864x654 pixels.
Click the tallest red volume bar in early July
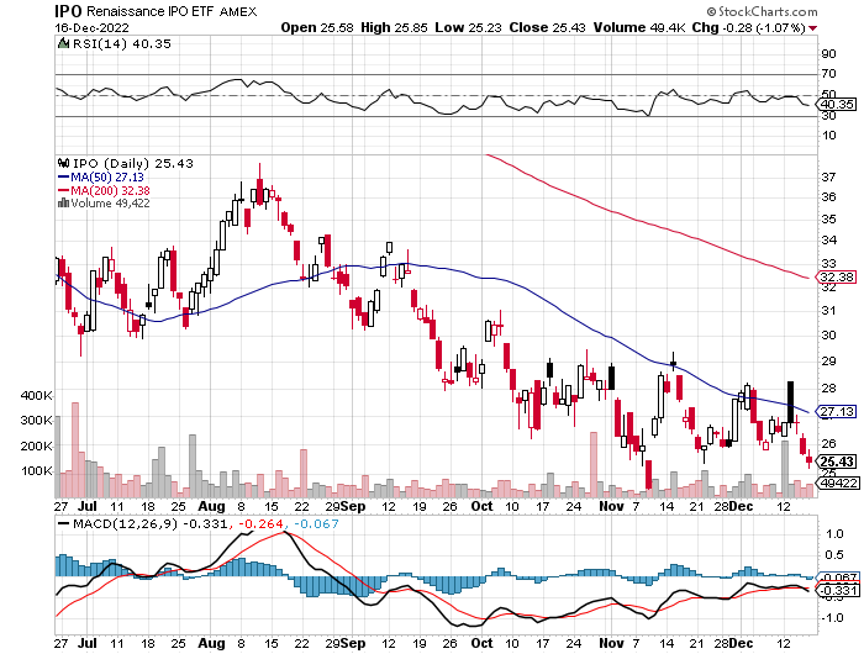(x=75, y=449)
